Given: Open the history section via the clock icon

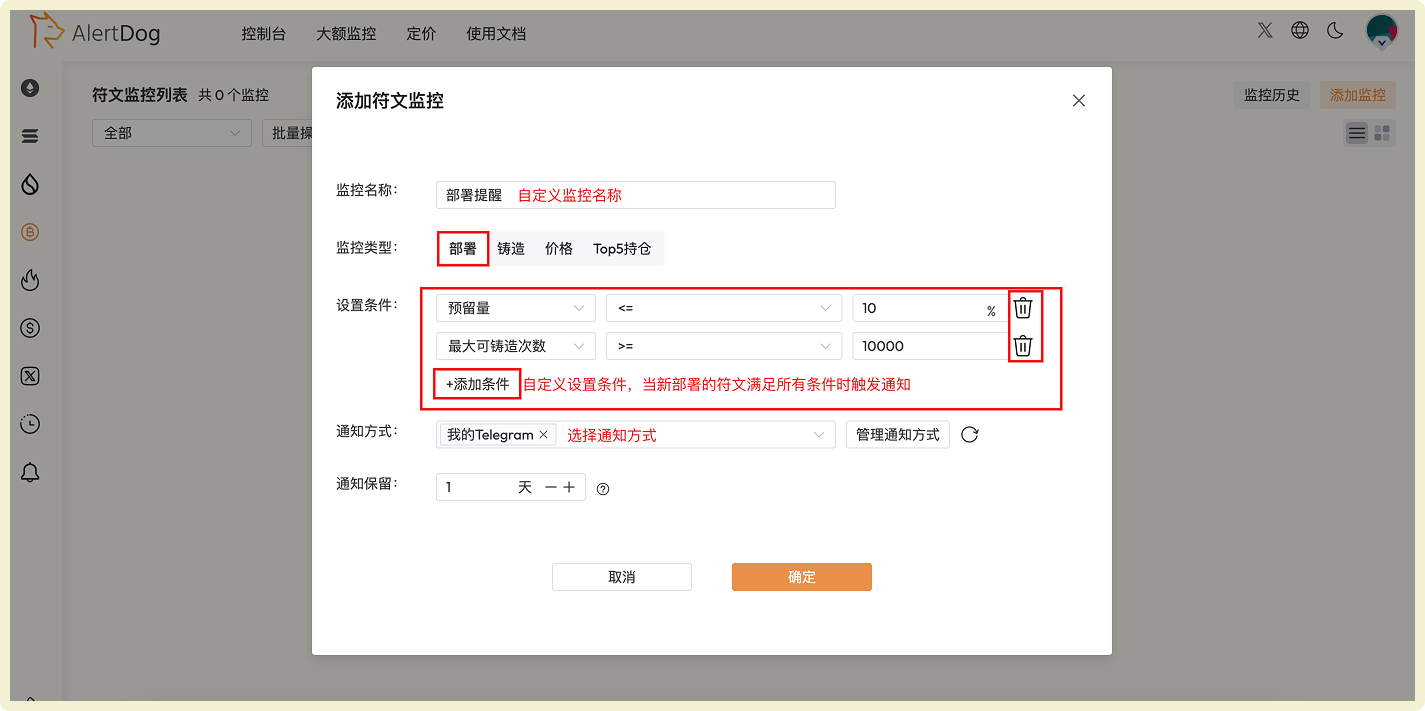Looking at the screenshot, I should coord(30,424).
